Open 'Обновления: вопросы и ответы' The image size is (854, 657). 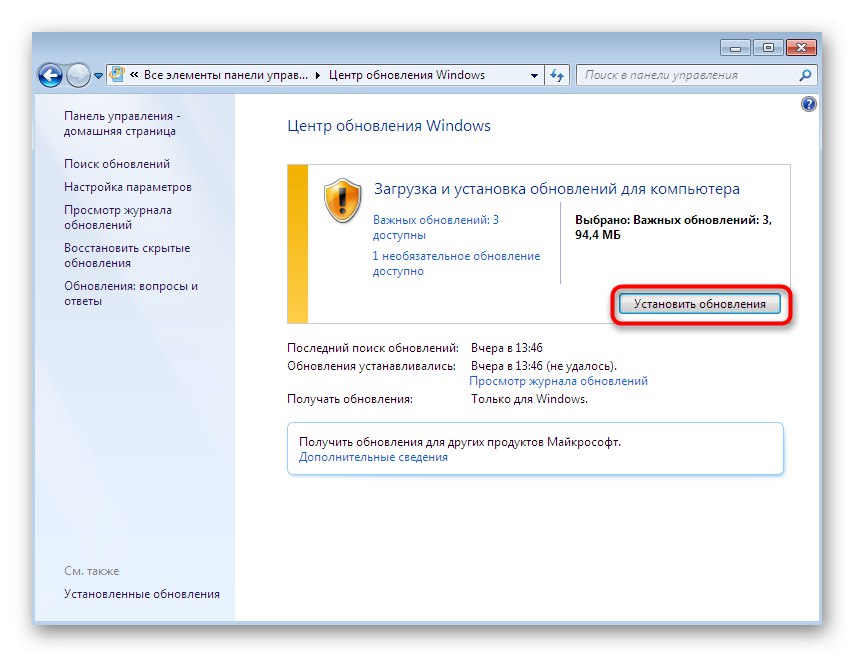(131, 293)
